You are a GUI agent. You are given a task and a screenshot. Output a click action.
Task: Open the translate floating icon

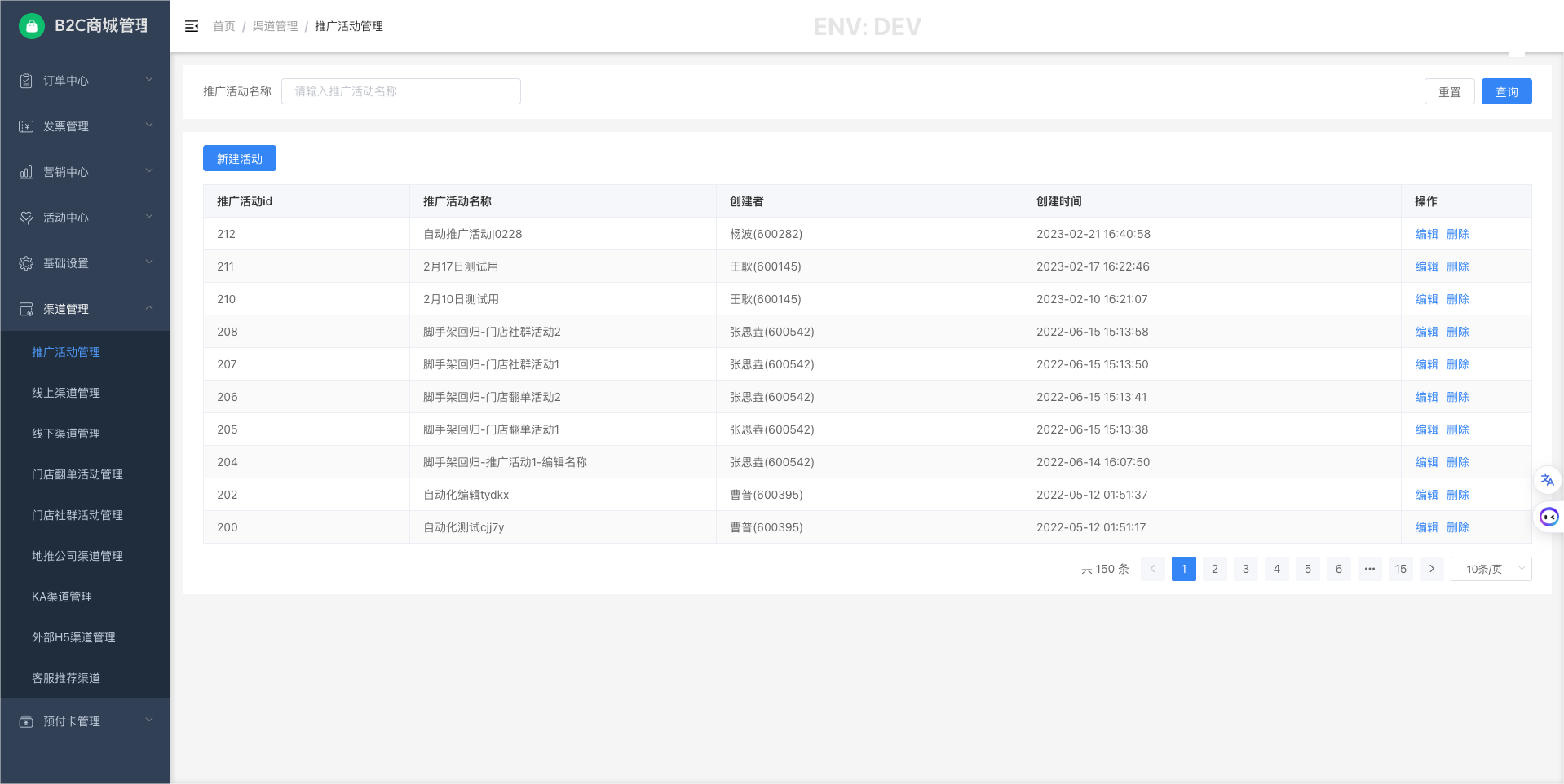pos(1548,480)
